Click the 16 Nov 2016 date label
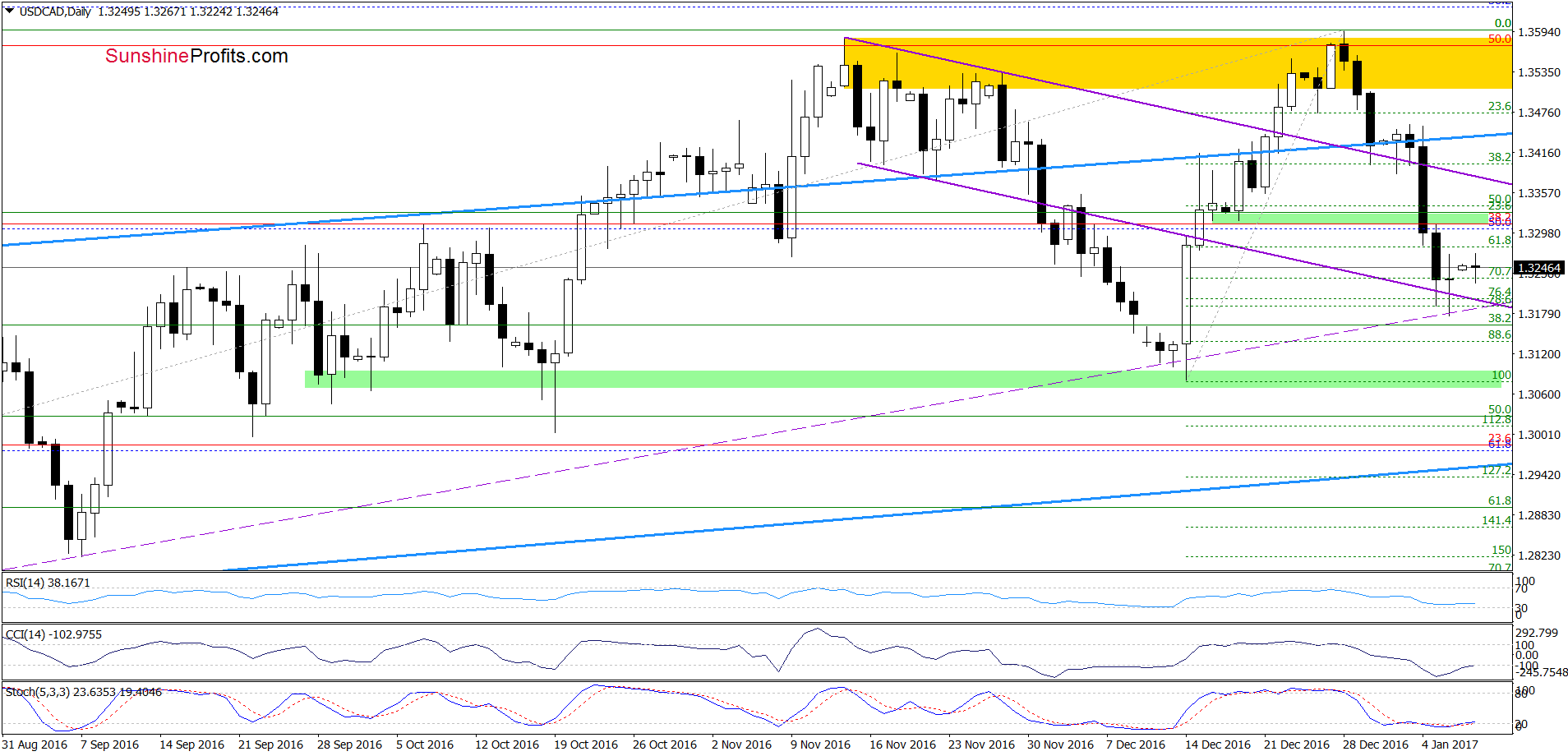Image resolution: width=1568 pixels, height=756 pixels. pos(902,744)
